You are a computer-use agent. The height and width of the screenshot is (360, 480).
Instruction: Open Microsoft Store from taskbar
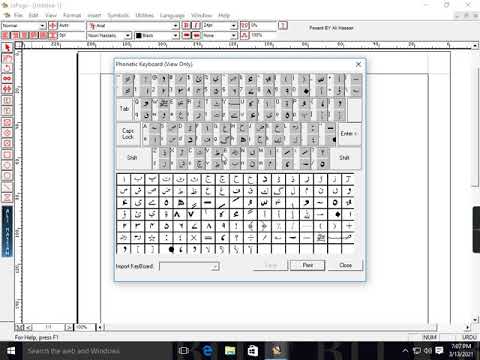(x=253, y=351)
